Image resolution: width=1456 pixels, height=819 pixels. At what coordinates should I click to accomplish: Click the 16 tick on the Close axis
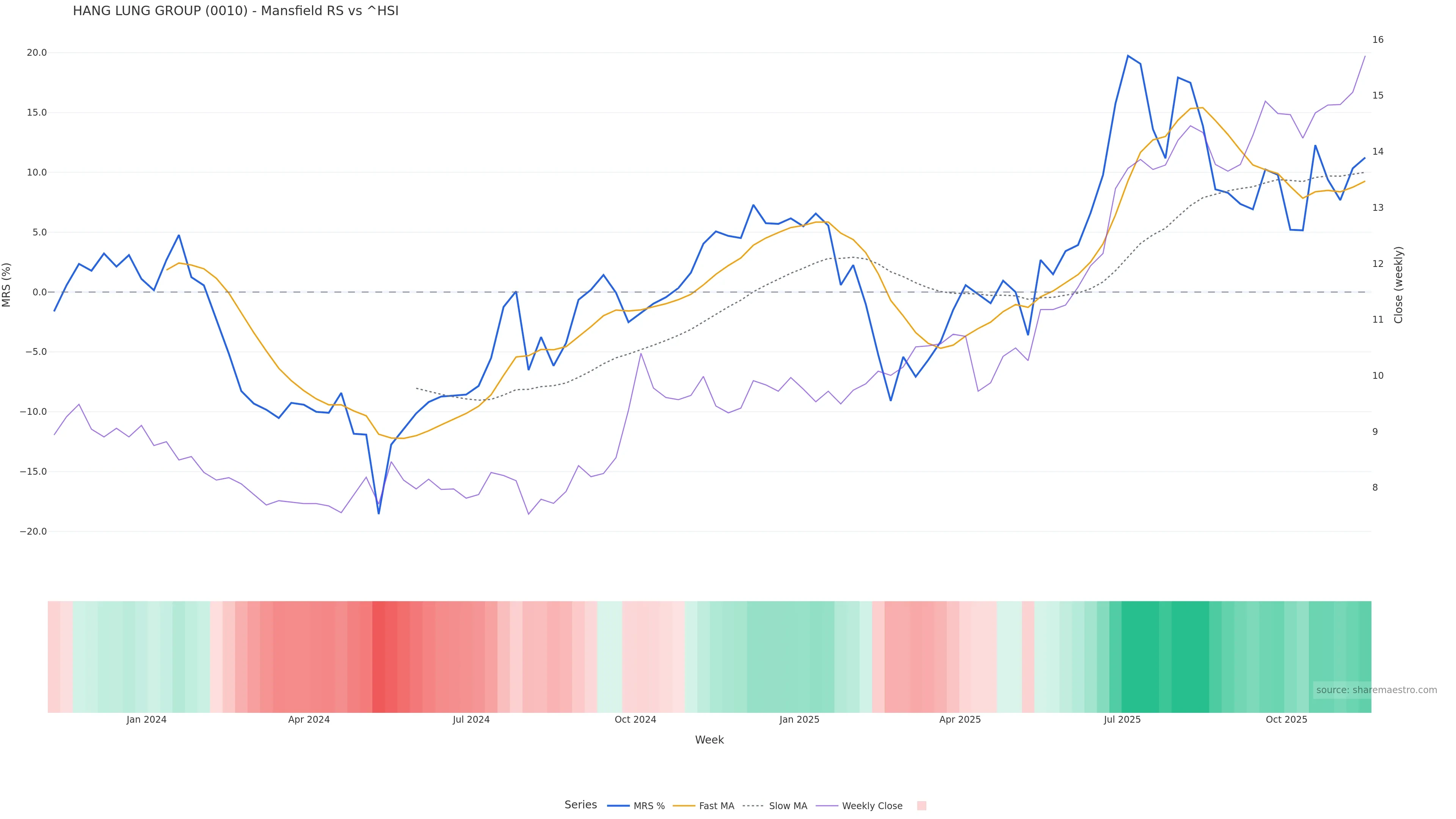click(1378, 39)
